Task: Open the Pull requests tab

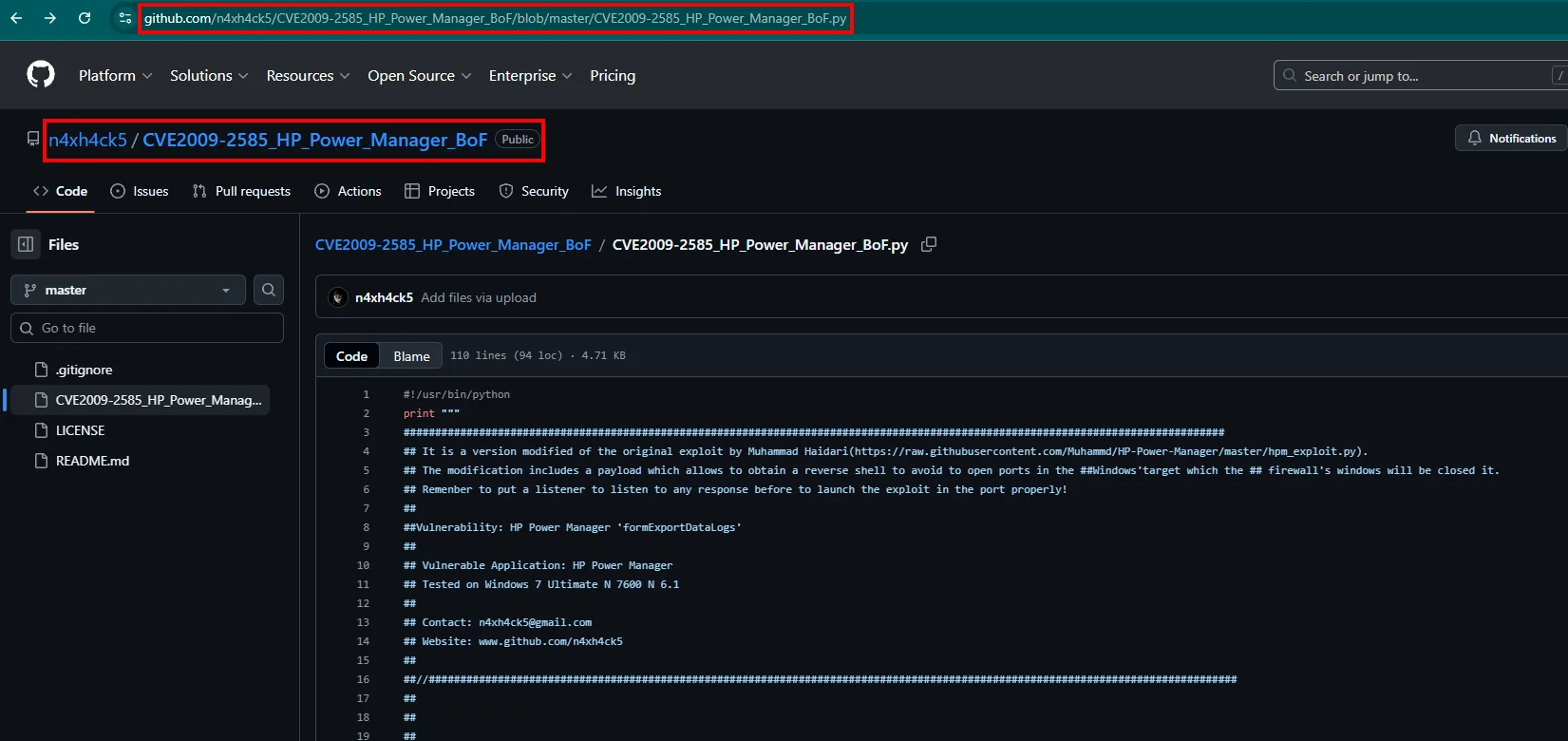Action: click(x=241, y=191)
